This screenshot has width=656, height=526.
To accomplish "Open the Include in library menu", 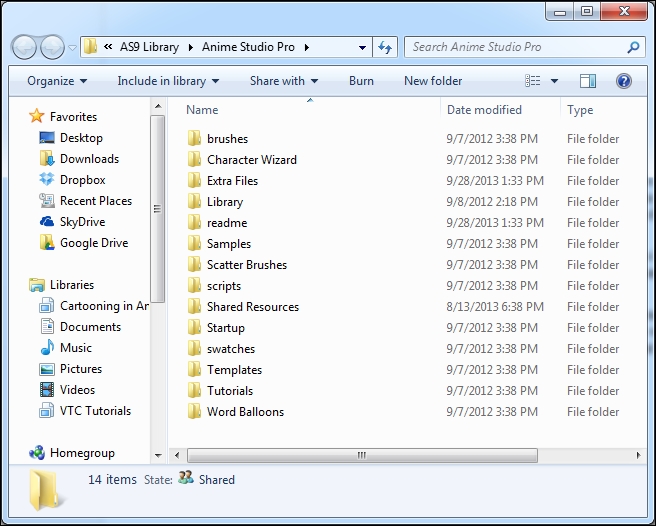I will (168, 81).
